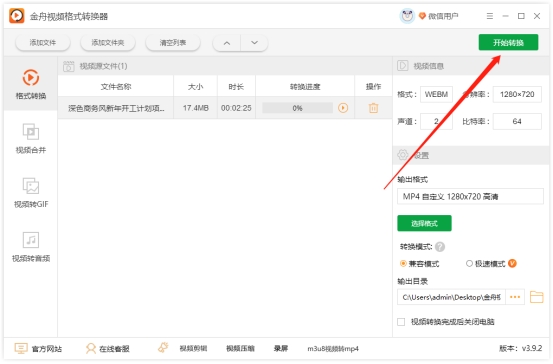
Task: Click the 转换进度 column header
Action: (305, 86)
